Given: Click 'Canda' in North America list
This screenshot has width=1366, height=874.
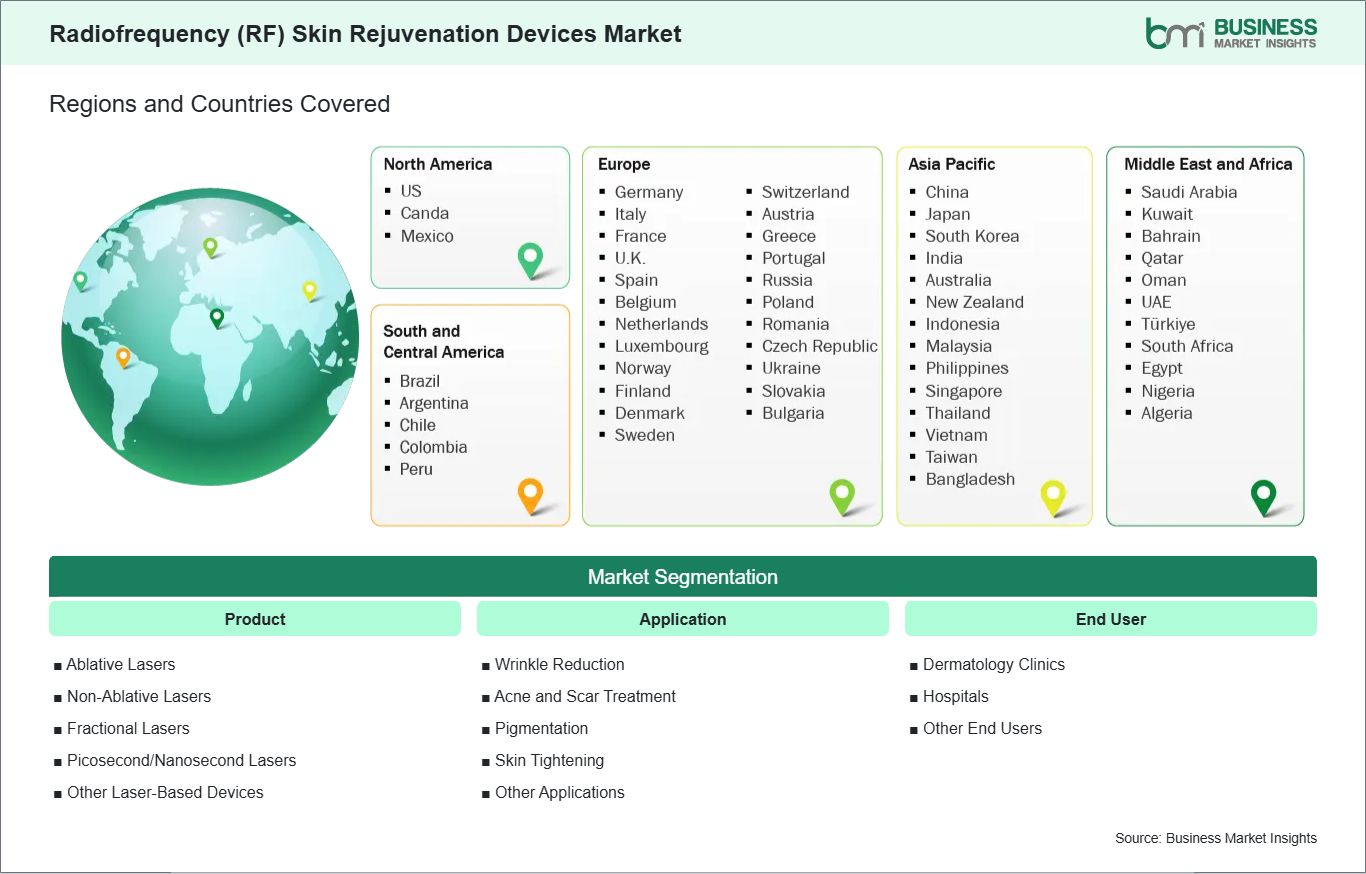Looking at the screenshot, I should pyautogui.click(x=425, y=213).
